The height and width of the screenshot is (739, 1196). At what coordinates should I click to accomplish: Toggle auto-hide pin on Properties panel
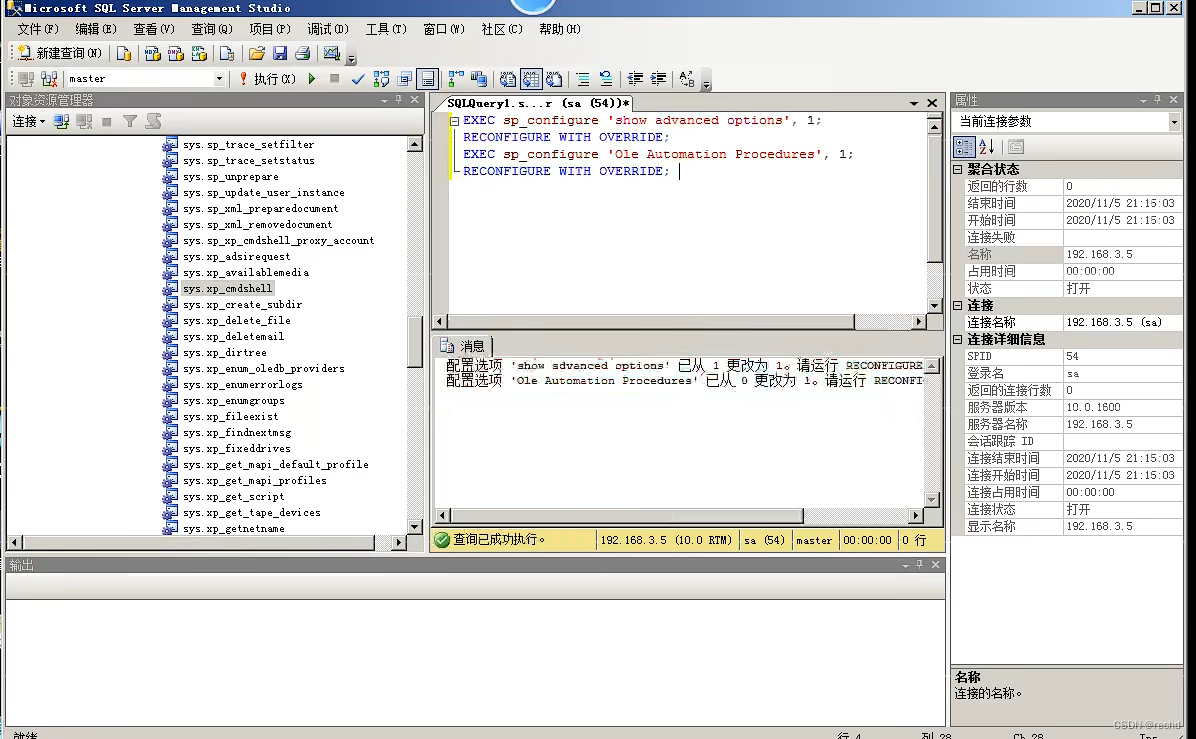1157,100
